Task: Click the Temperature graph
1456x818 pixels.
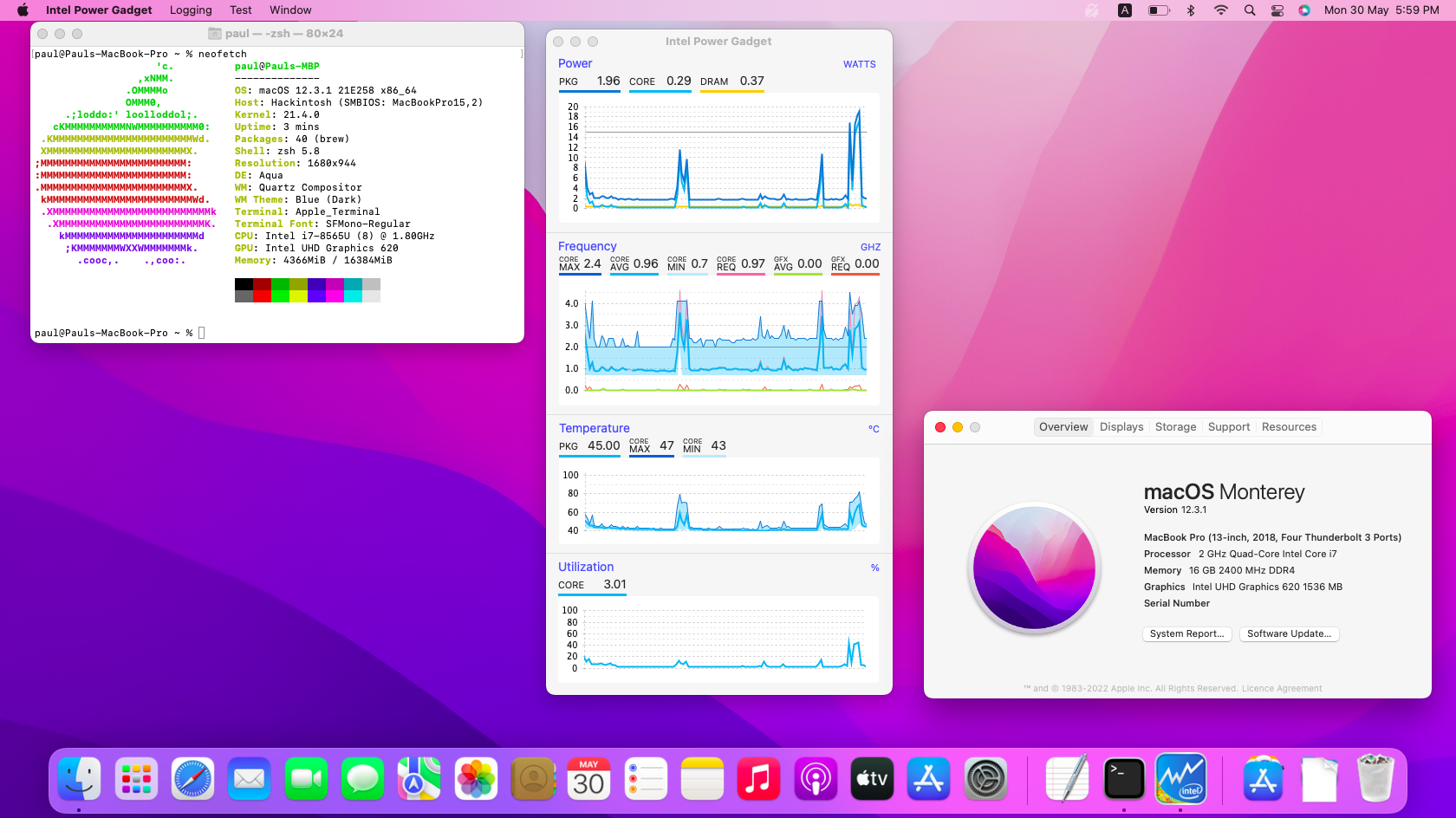Action: click(719, 502)
